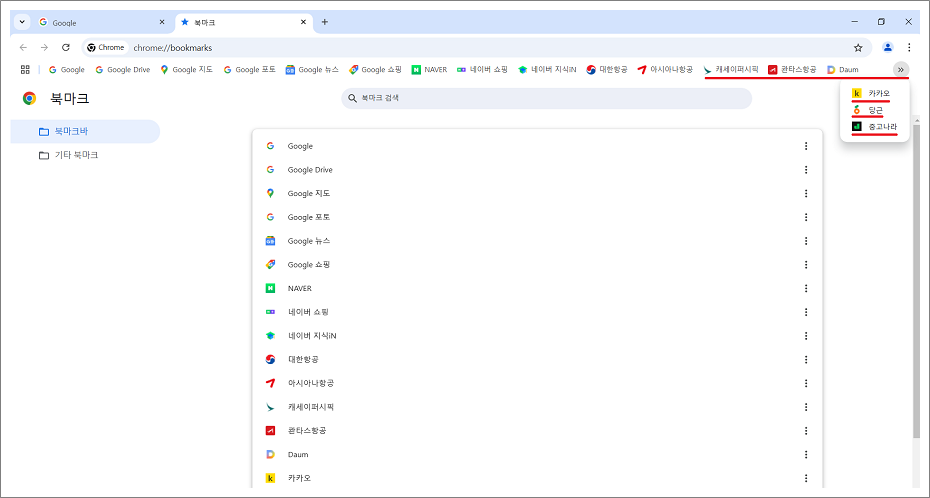This screenshot has height=498, width=930.
Task: Open more actions for 네이버 쇼핑 row
Action: click(x=805, y=312)
